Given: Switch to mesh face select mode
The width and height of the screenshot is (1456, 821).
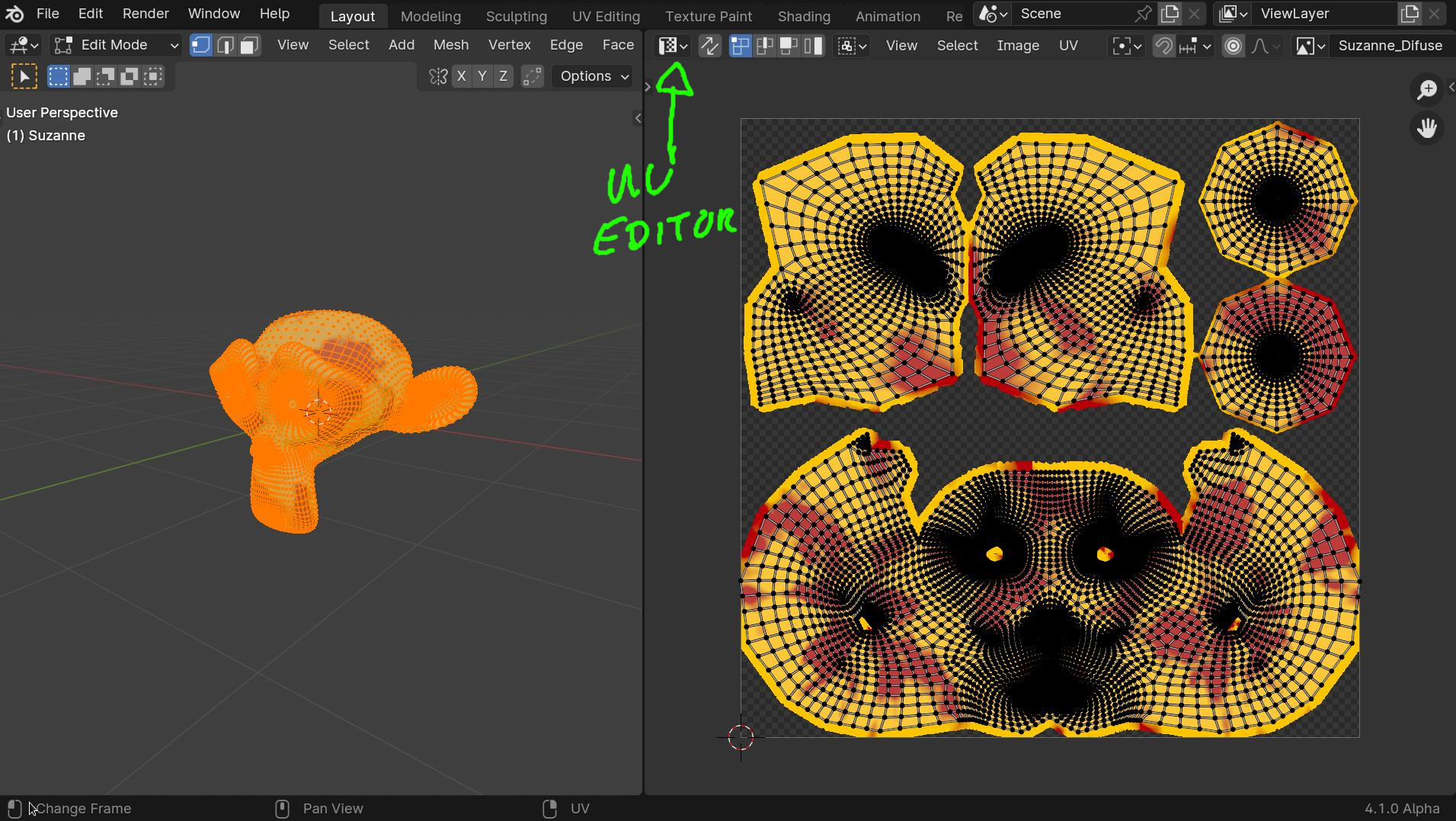Looking at the screenshot, I should pos(249,45).
